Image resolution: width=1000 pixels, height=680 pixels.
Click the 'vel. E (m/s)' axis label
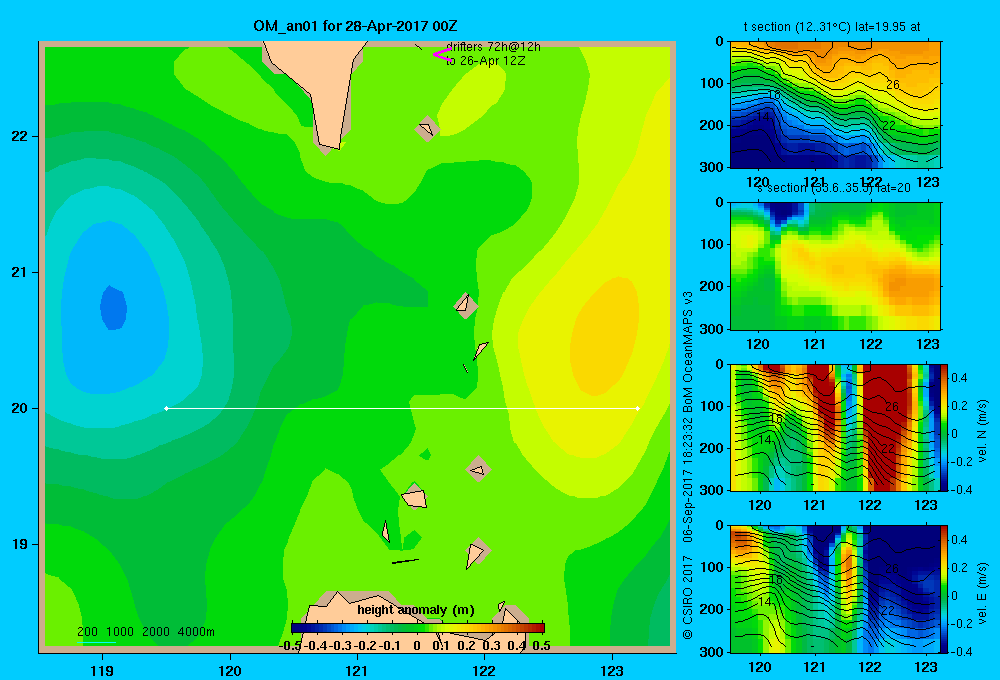[983, 592]
